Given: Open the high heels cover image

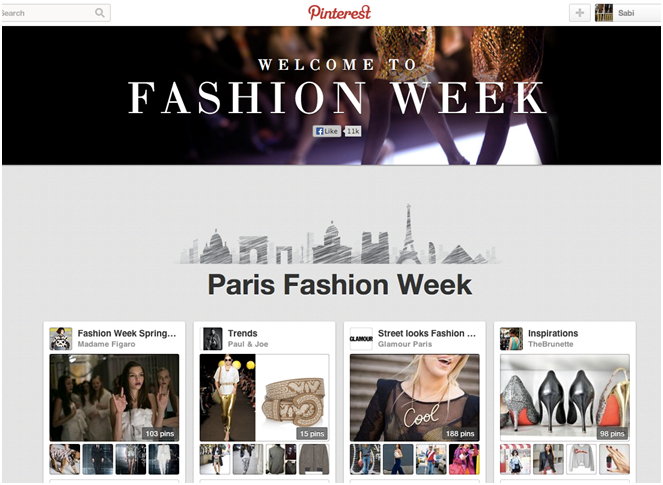Looking at the screenshot, I should pyautogui.click(x=565, y=398).
